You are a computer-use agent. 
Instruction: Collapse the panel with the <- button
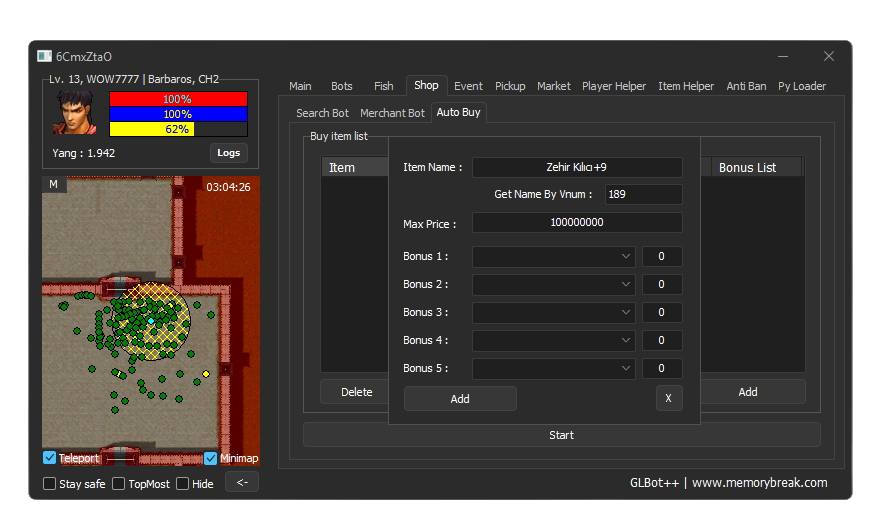click(242, 482)
